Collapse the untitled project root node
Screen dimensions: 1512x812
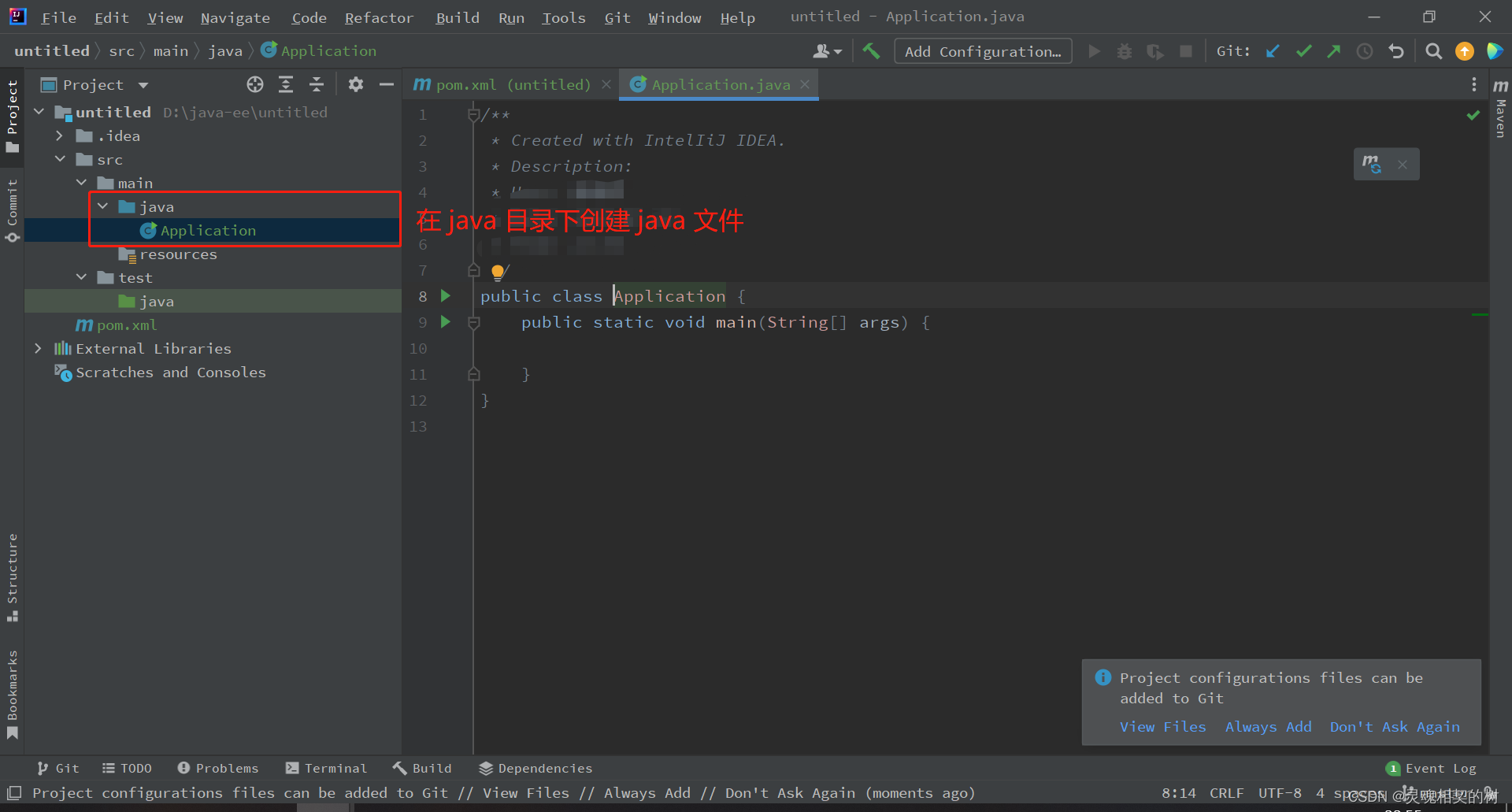[39, 112]
